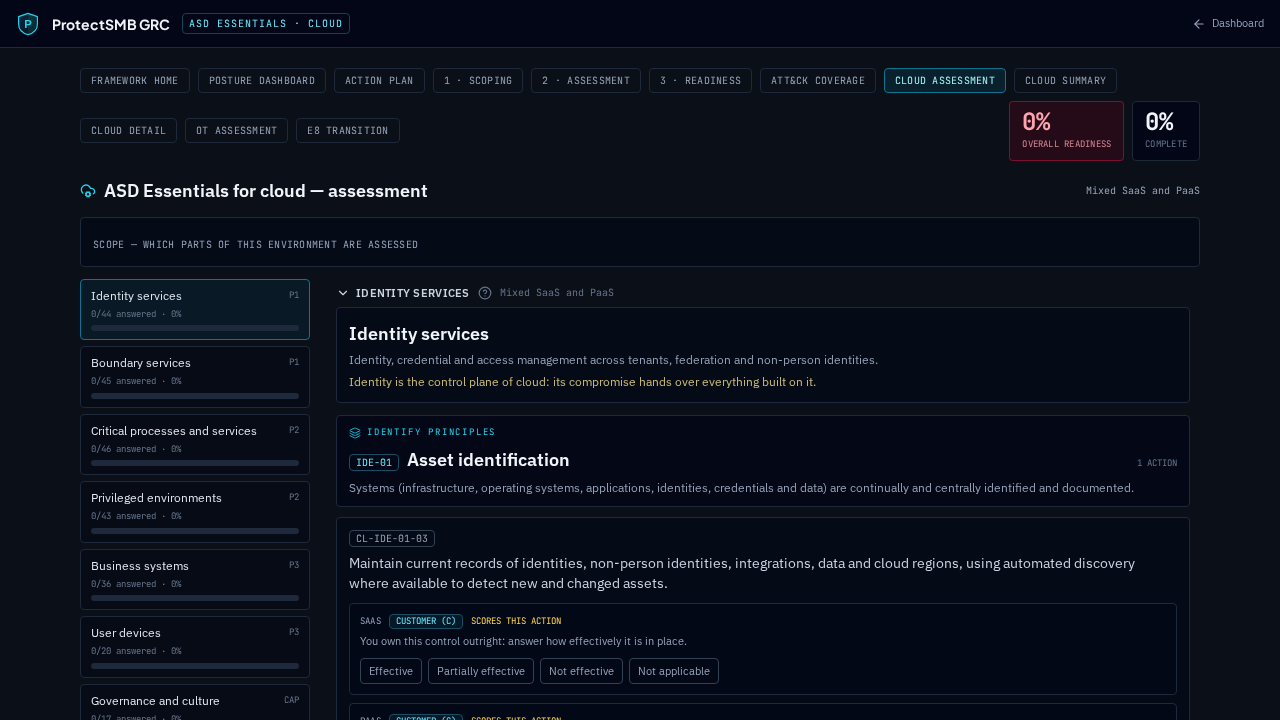Select the Not effective answer option

[x=581, y=671]
